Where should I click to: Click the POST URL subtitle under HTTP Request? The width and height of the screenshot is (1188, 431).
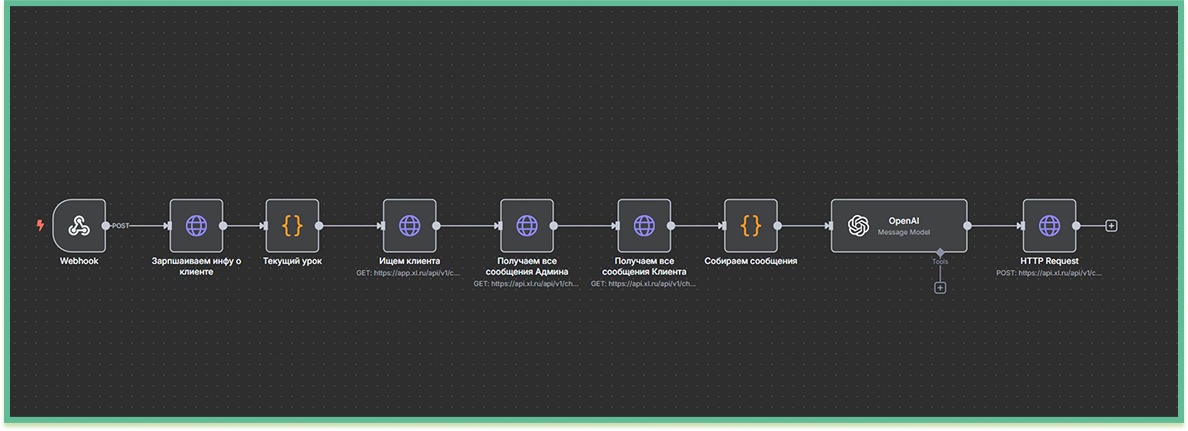coord(1049,272)
